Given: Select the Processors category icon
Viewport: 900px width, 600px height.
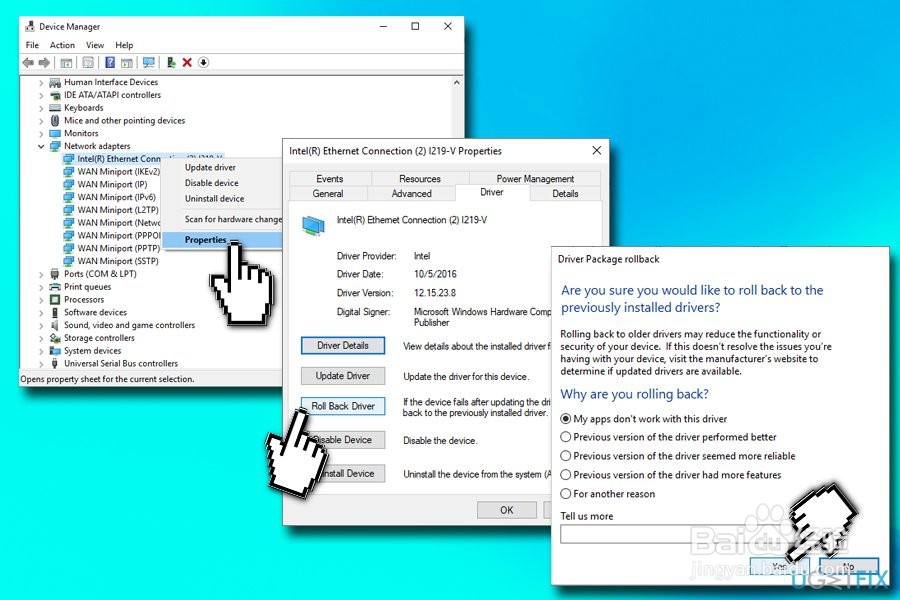Looking at the screenshot, I should click(x=55, y=300).
